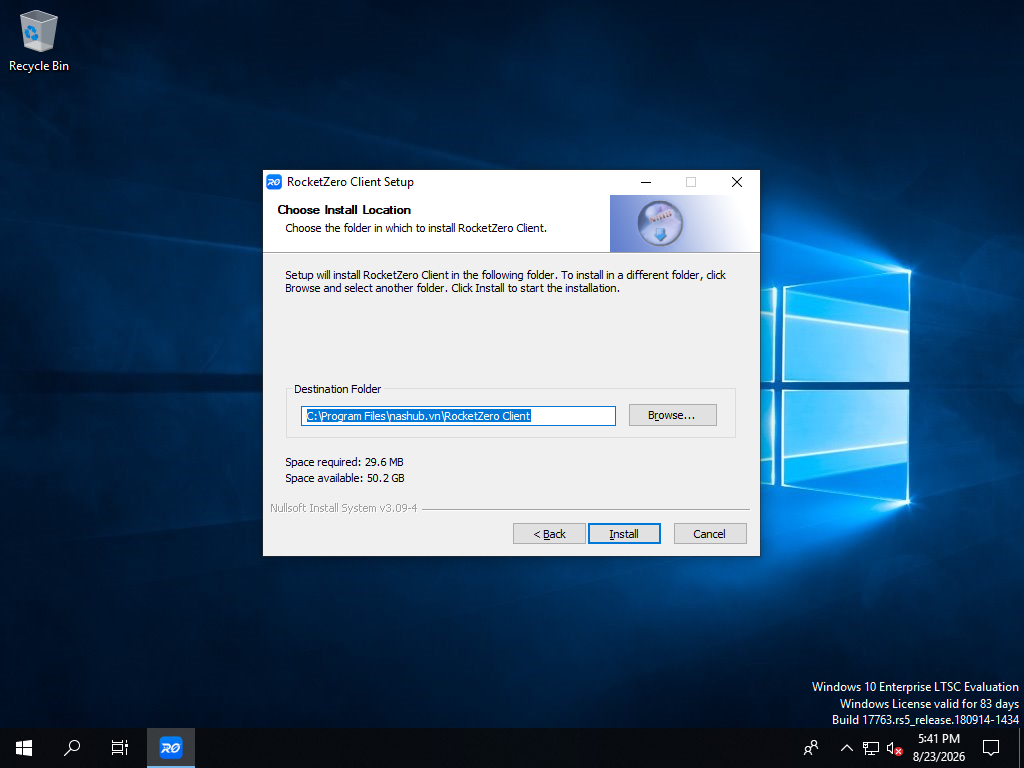Viewport: 1024px width, 768px height.
Task: Minimize the RocketZero Client Setup window
Action: tap(646, 182)
